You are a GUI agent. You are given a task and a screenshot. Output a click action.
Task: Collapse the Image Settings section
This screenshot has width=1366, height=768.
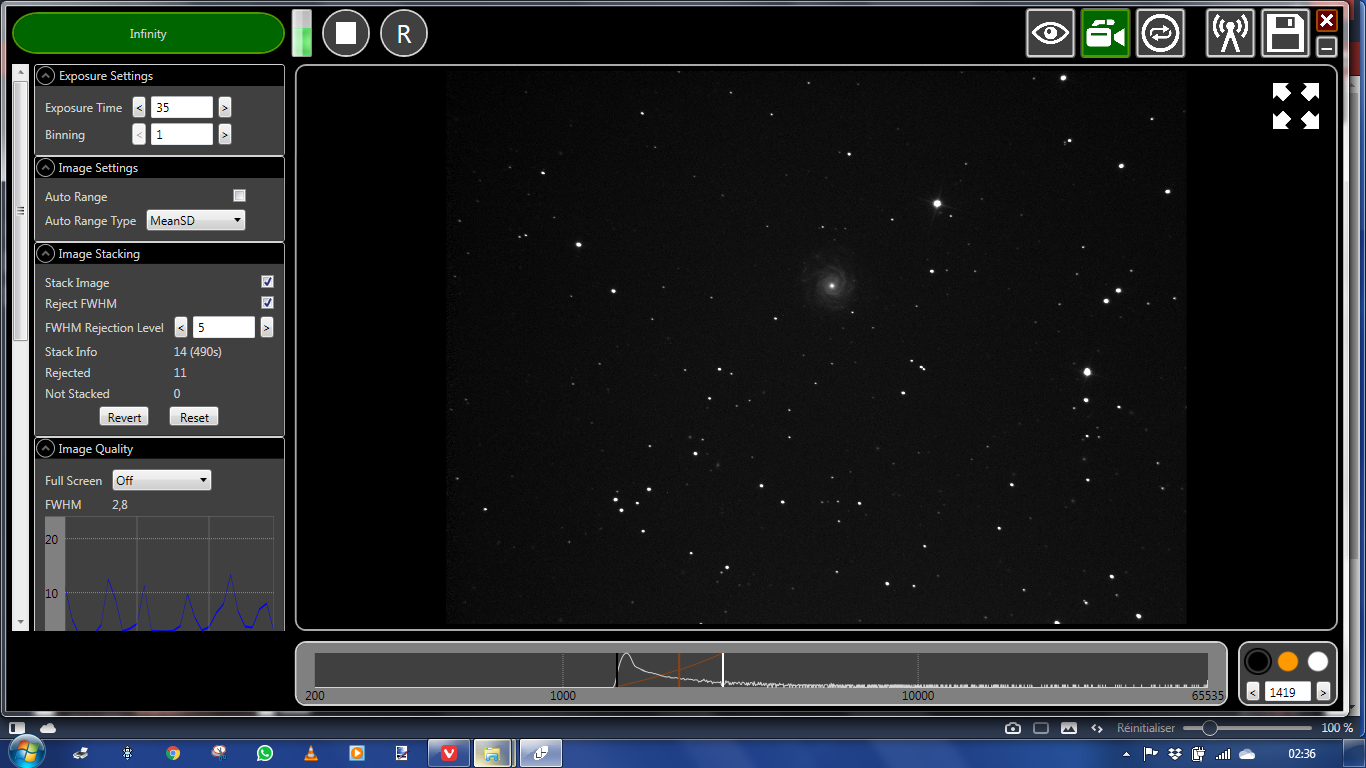coord(45,168)
